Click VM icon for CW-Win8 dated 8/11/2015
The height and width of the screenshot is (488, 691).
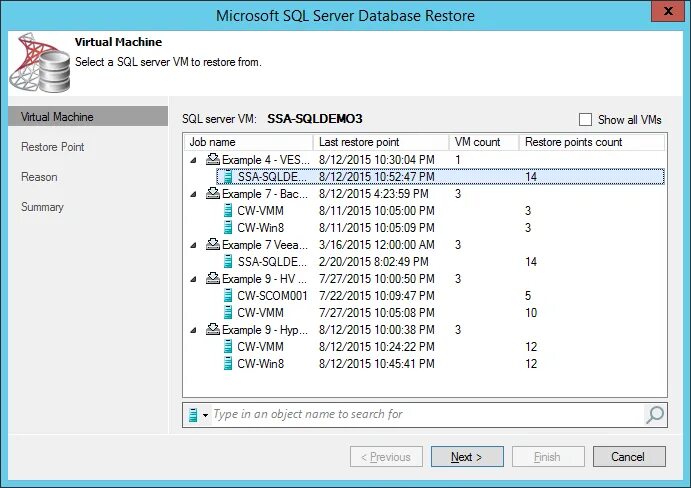228,227
